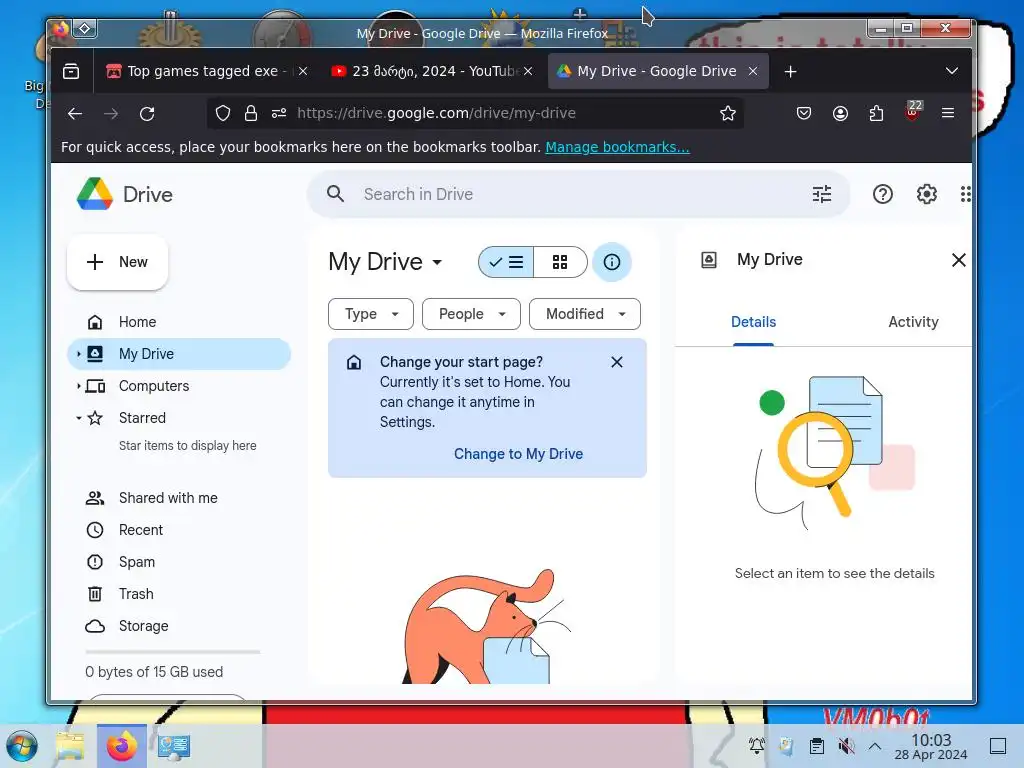Switch to grid layout view
This screenshot has width=1024, height=768.
coord(560,262)
